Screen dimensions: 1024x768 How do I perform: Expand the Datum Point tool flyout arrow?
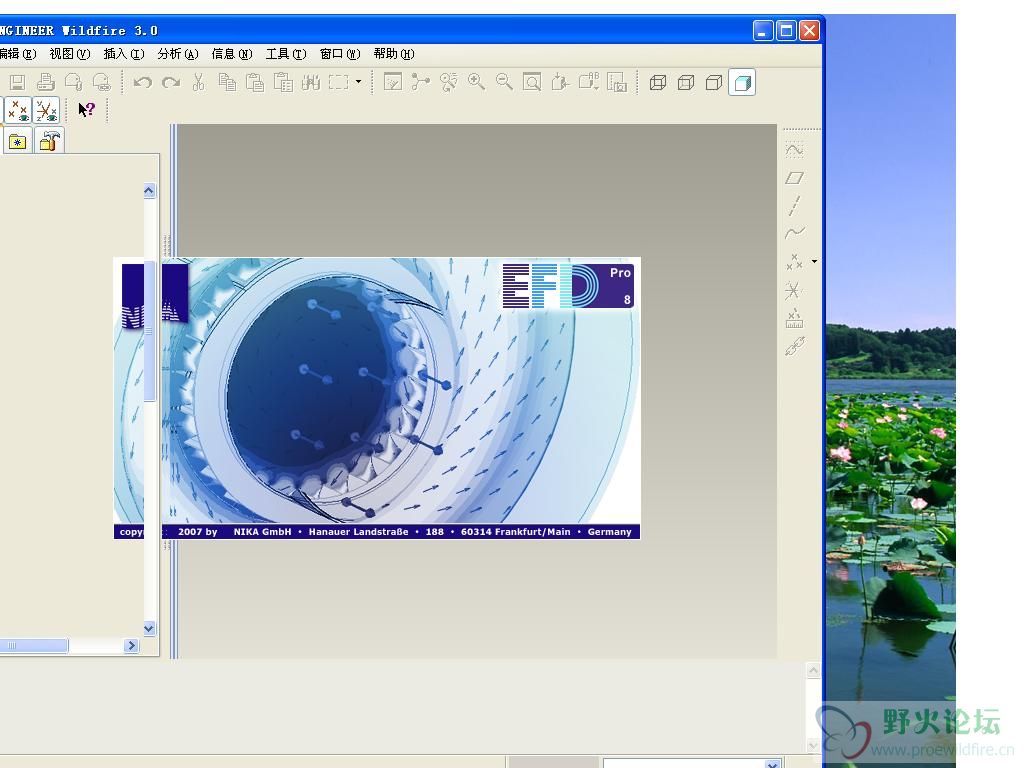coord(814,261)
